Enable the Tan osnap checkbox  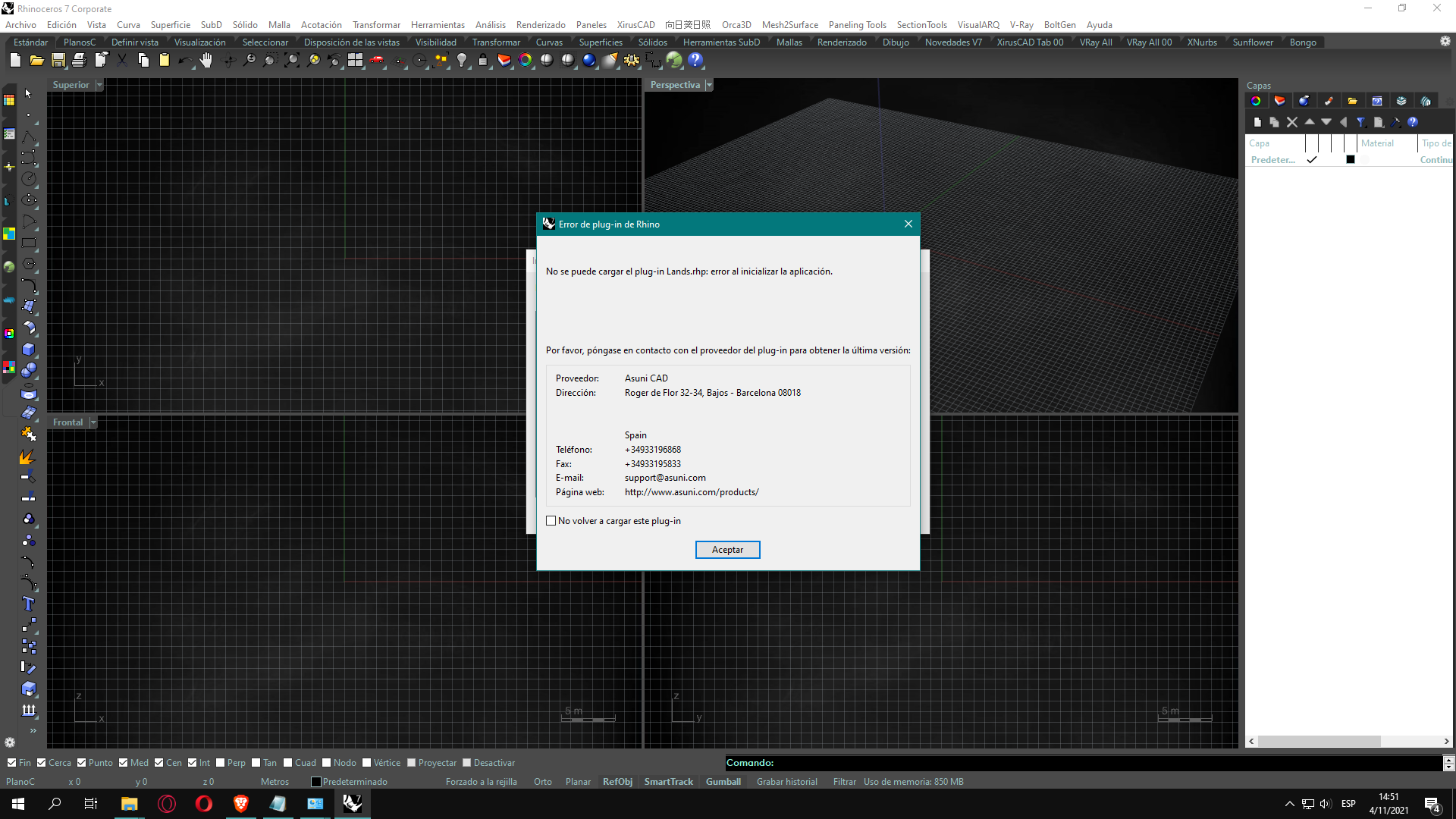tap(256, 763)
